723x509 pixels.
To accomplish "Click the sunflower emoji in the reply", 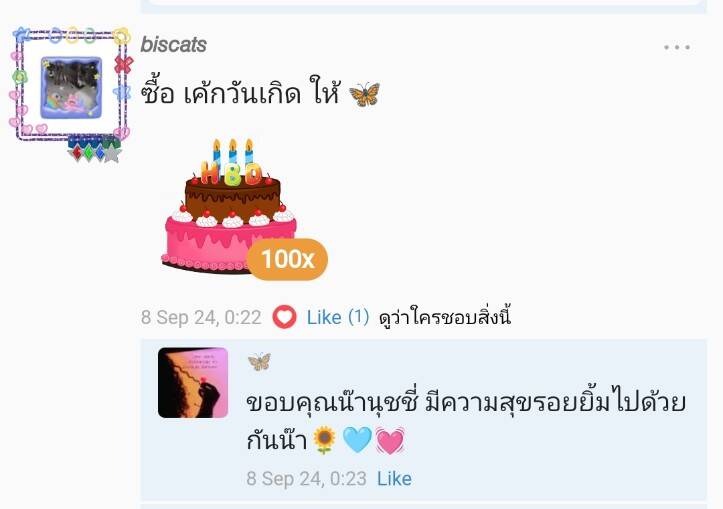I will tap(325, 440).
